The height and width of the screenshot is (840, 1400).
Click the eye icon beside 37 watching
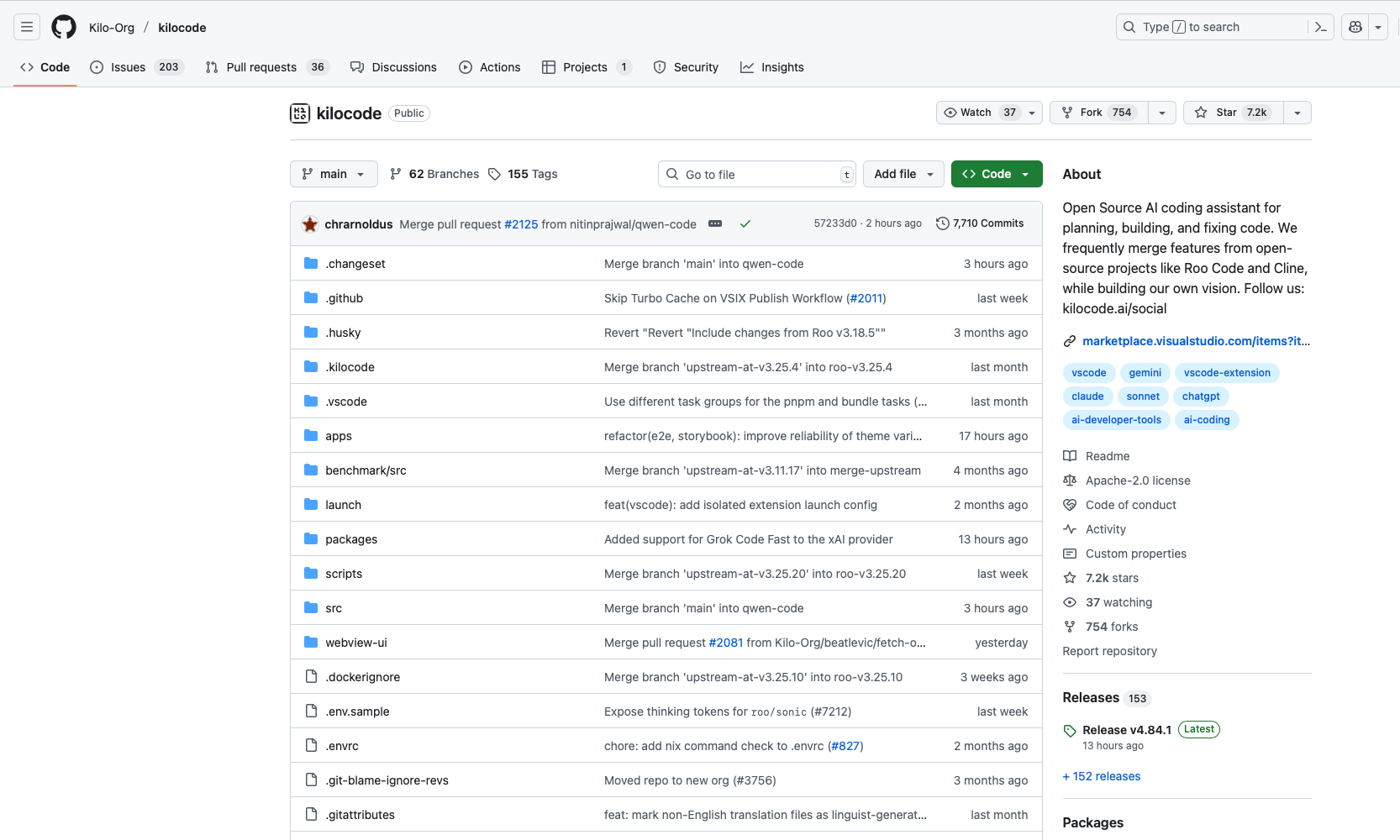(1070, 602)
